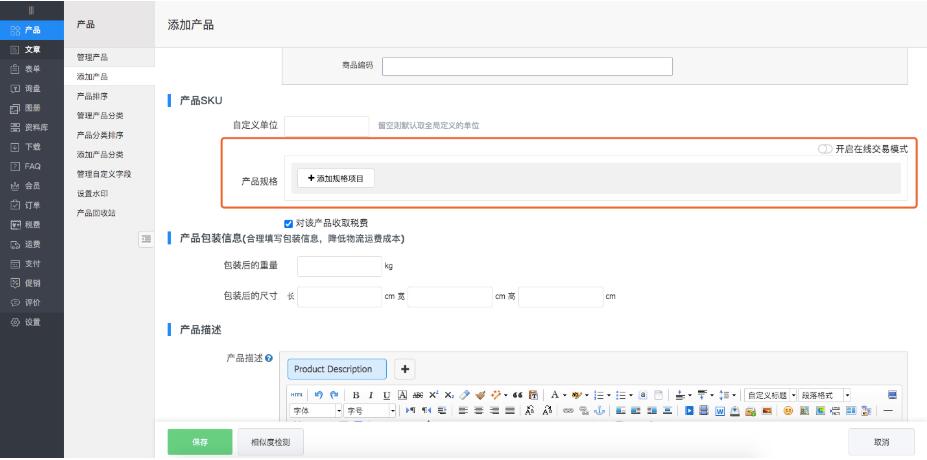Click the HTML source icon in the editor
Viewport: 927px width, 460px height.
coord(297,395)
